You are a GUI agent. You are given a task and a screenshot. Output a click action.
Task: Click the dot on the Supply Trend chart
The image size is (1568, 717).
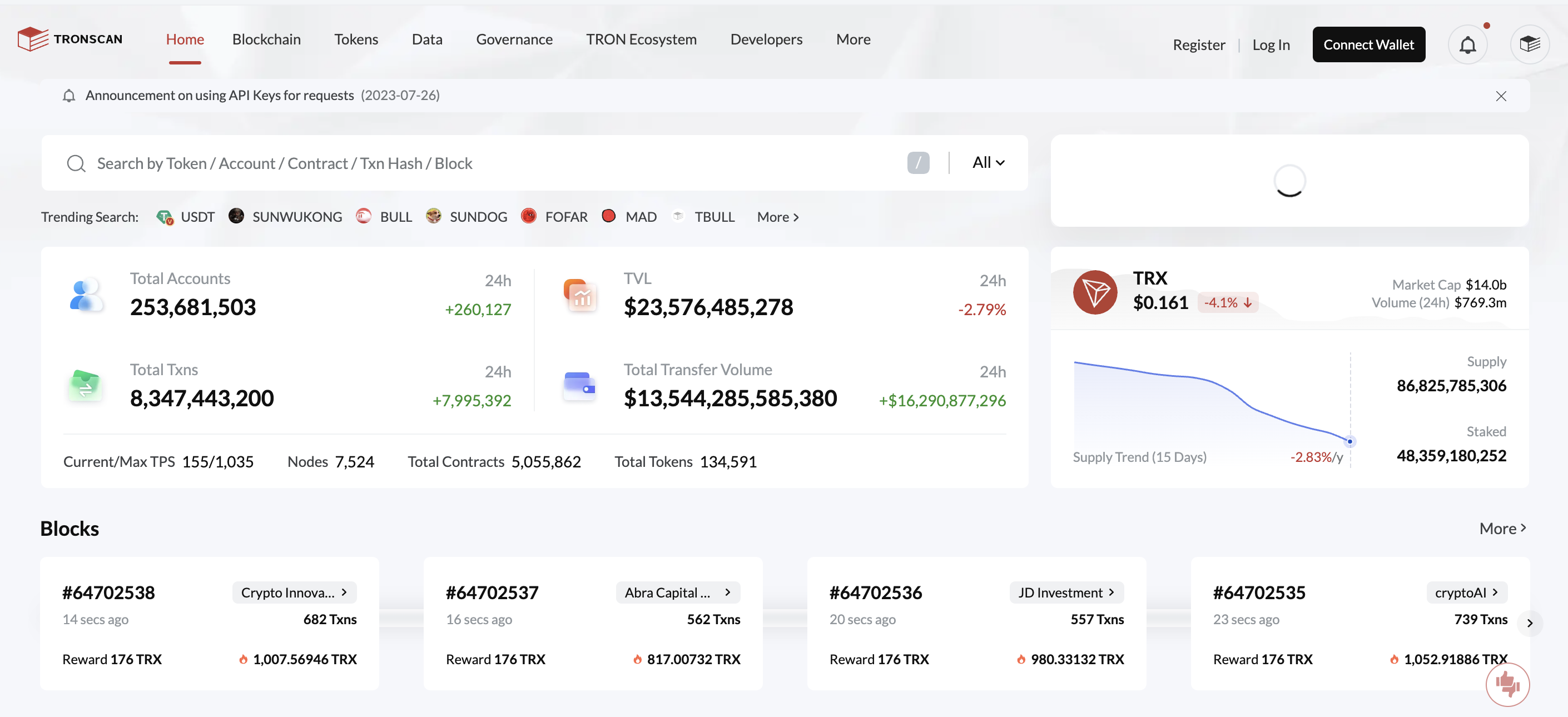[1349, 442]
